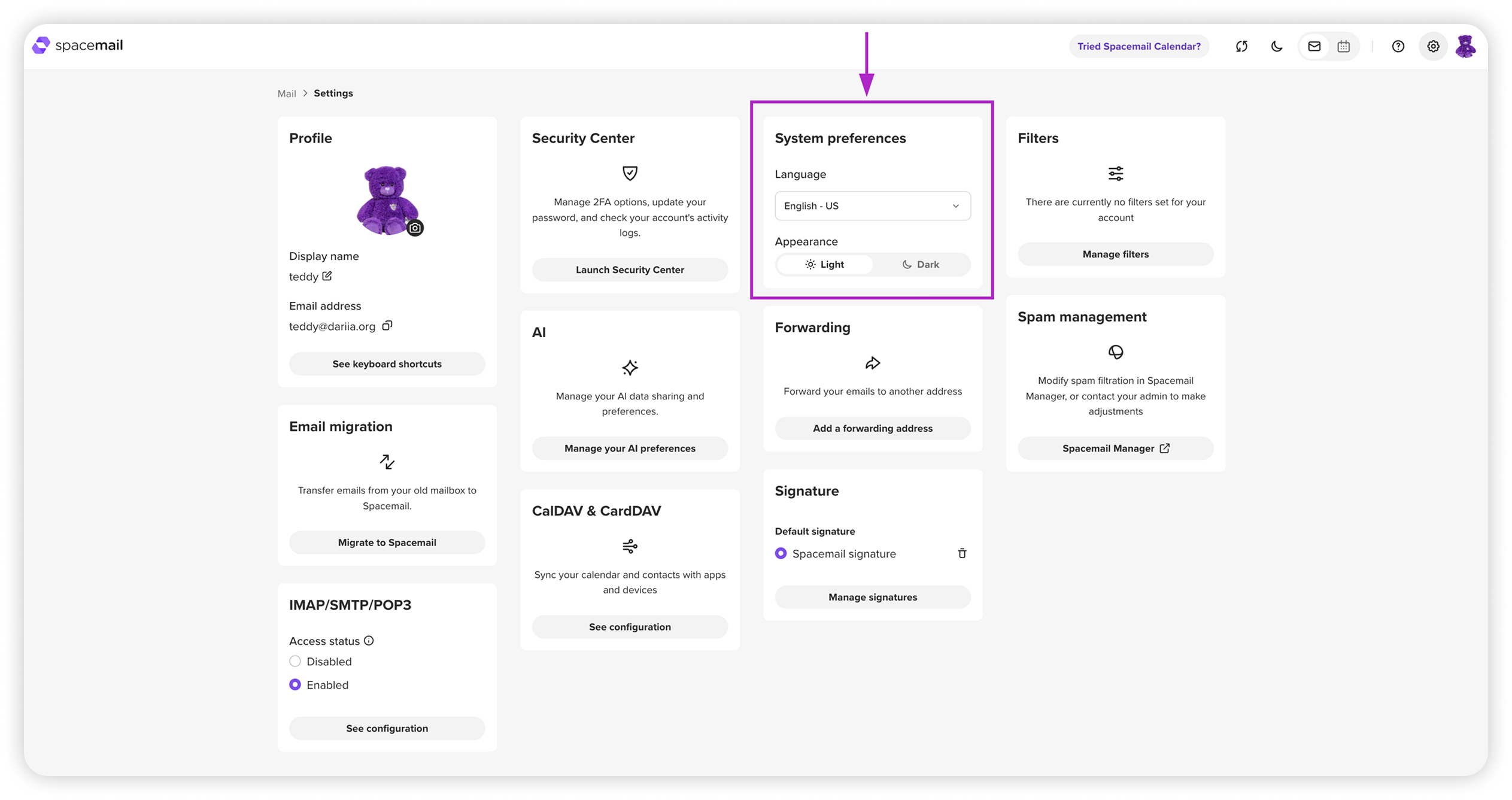Switch appearance to Dark
1512x800 pixels.
(921, 264)
